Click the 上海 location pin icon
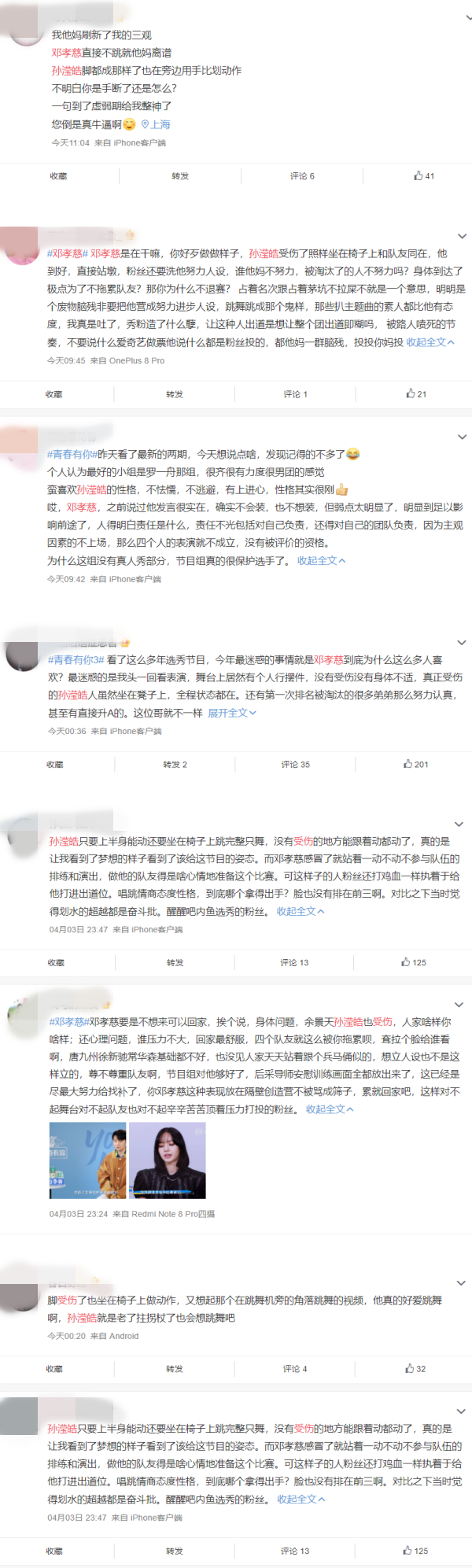The width and height of the screenshot is (472, 1568). pos(145,124)
